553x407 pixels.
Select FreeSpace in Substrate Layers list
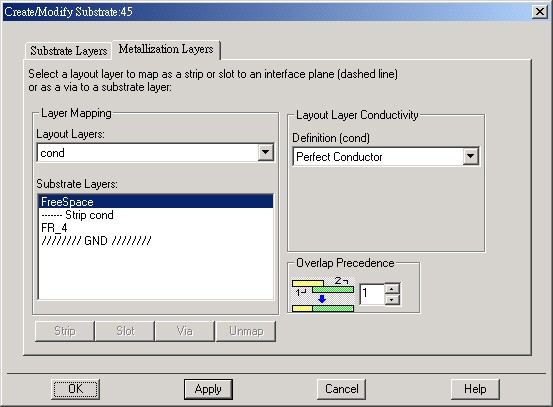click(156, 202)
